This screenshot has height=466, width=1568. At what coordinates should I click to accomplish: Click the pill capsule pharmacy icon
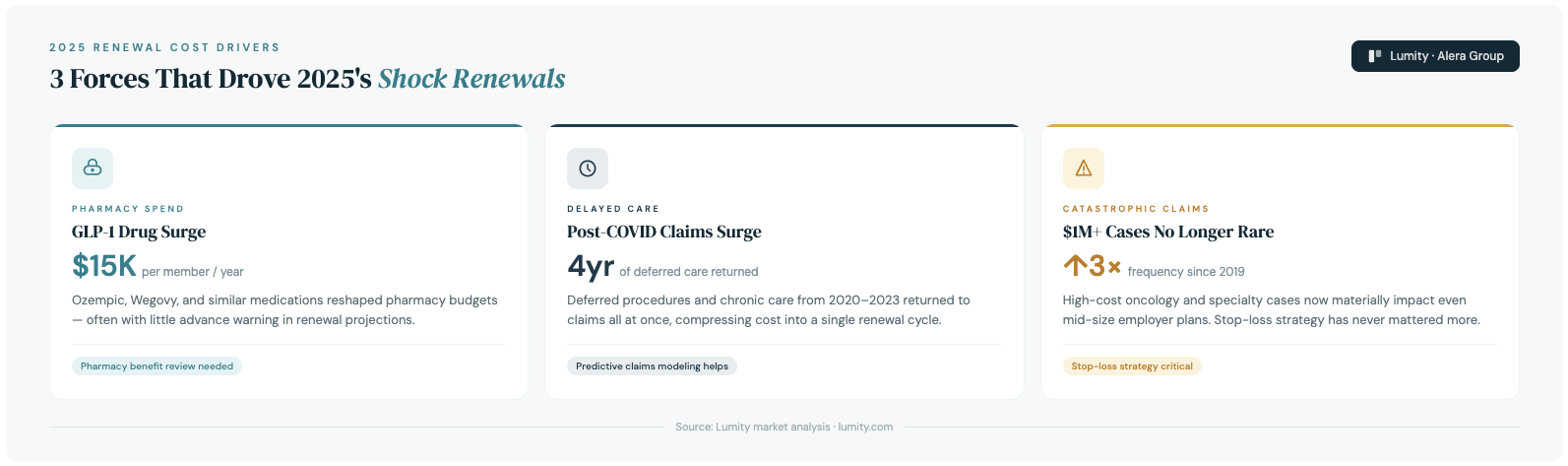pyautogui.click(x=93, y=168)
